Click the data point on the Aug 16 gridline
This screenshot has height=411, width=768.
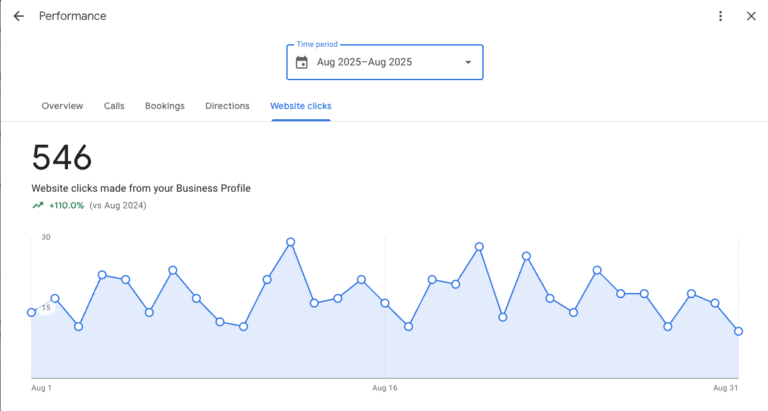point(385,303)
